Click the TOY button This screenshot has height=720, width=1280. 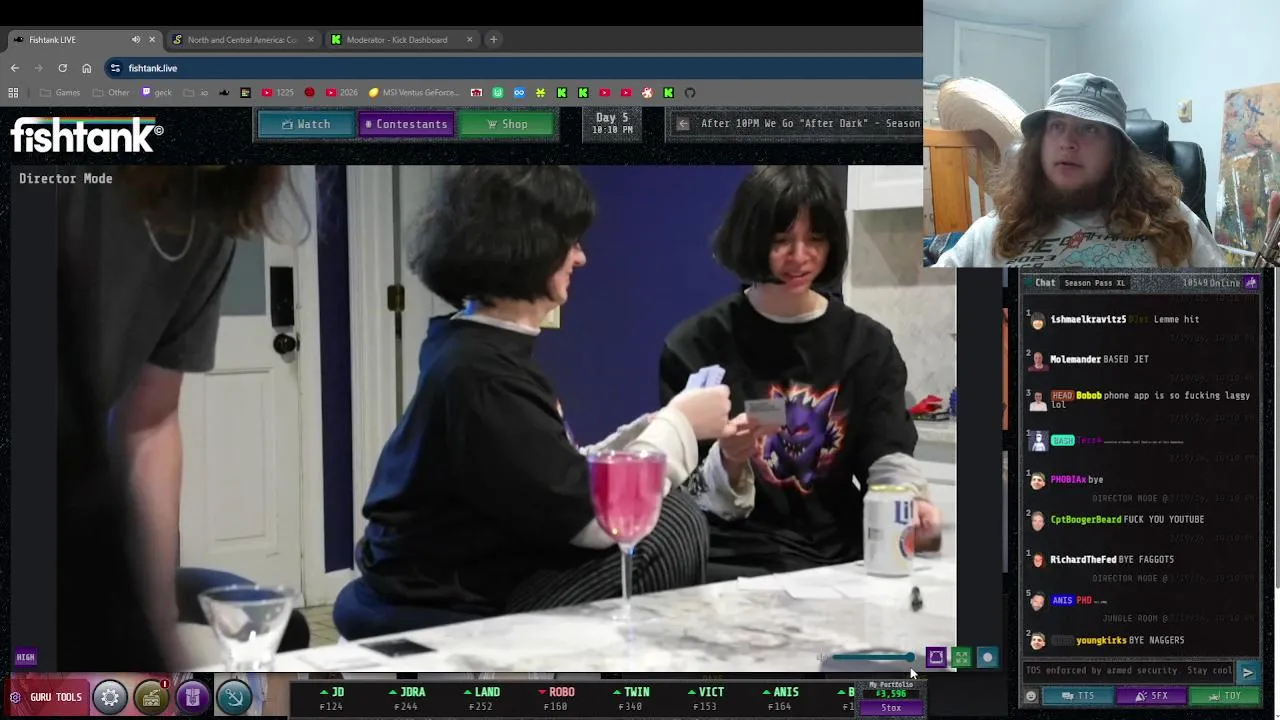[1224, 696]
